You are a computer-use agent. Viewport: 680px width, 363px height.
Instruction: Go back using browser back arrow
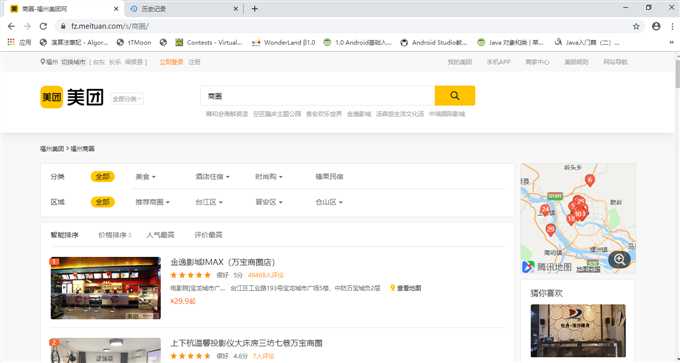11,26
